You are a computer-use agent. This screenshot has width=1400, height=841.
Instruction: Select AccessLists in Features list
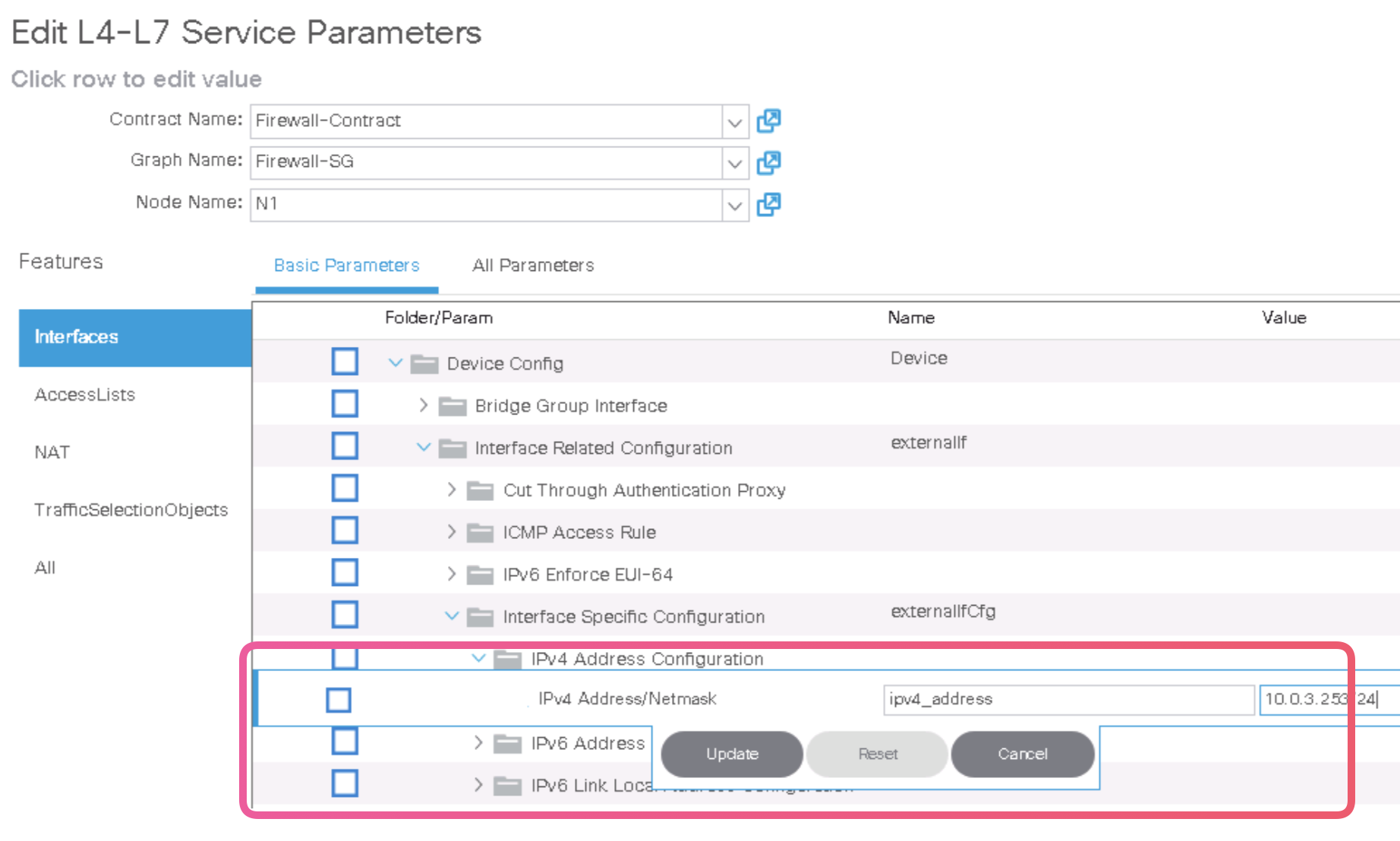[85, 395]
